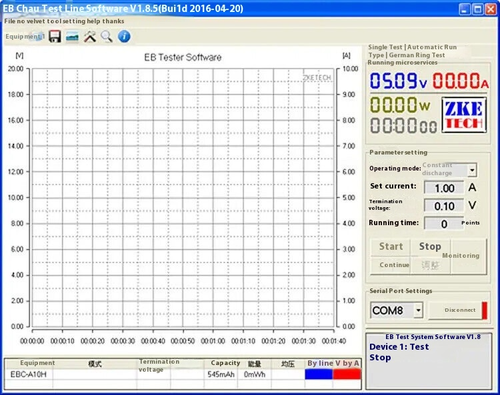The height and width of the screenshot is (395, 500).
Task: Click the blue voltage line color swatch
Action: pyautogui.click(x=319, y=374)
